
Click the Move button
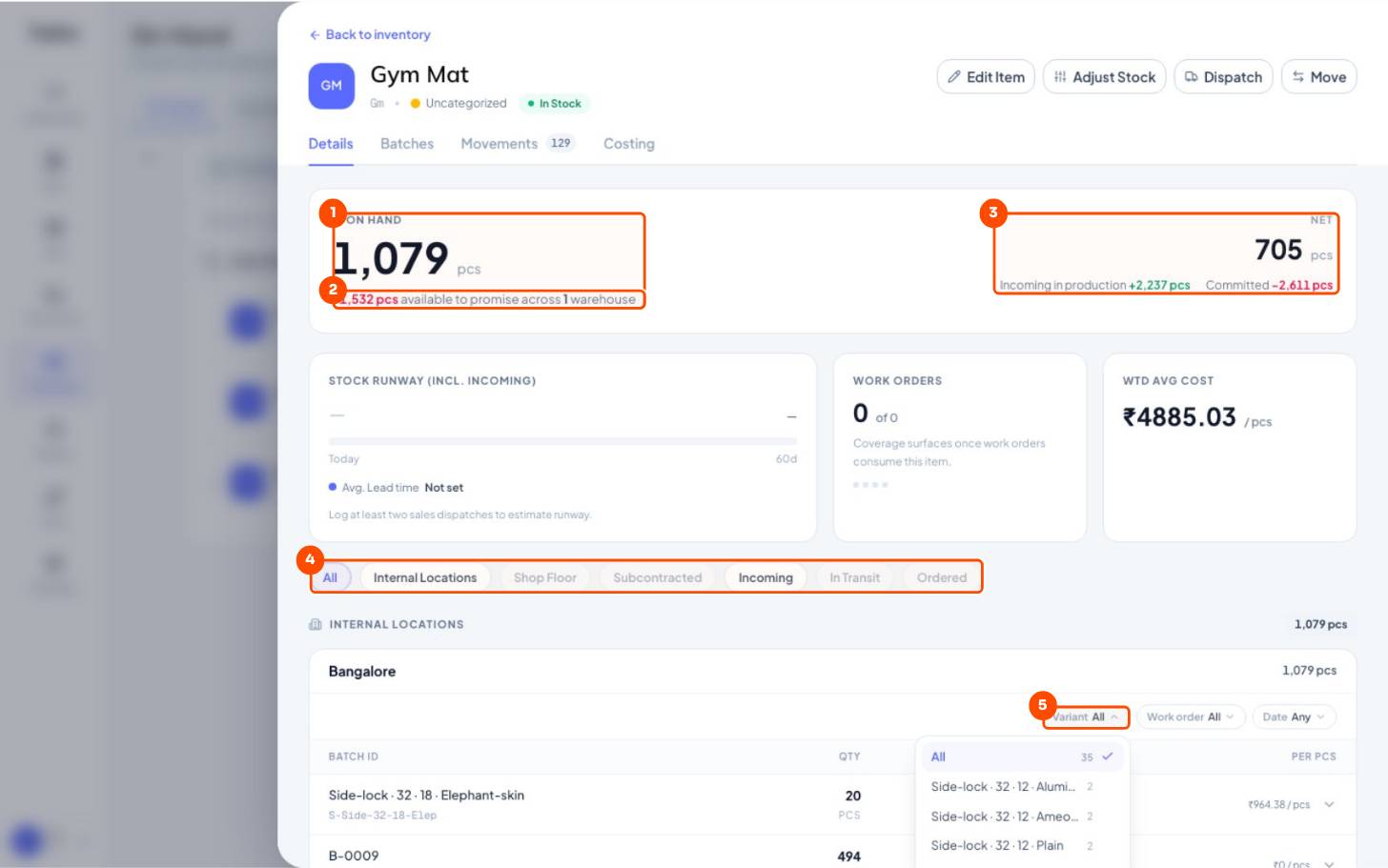pos(1318,77)
